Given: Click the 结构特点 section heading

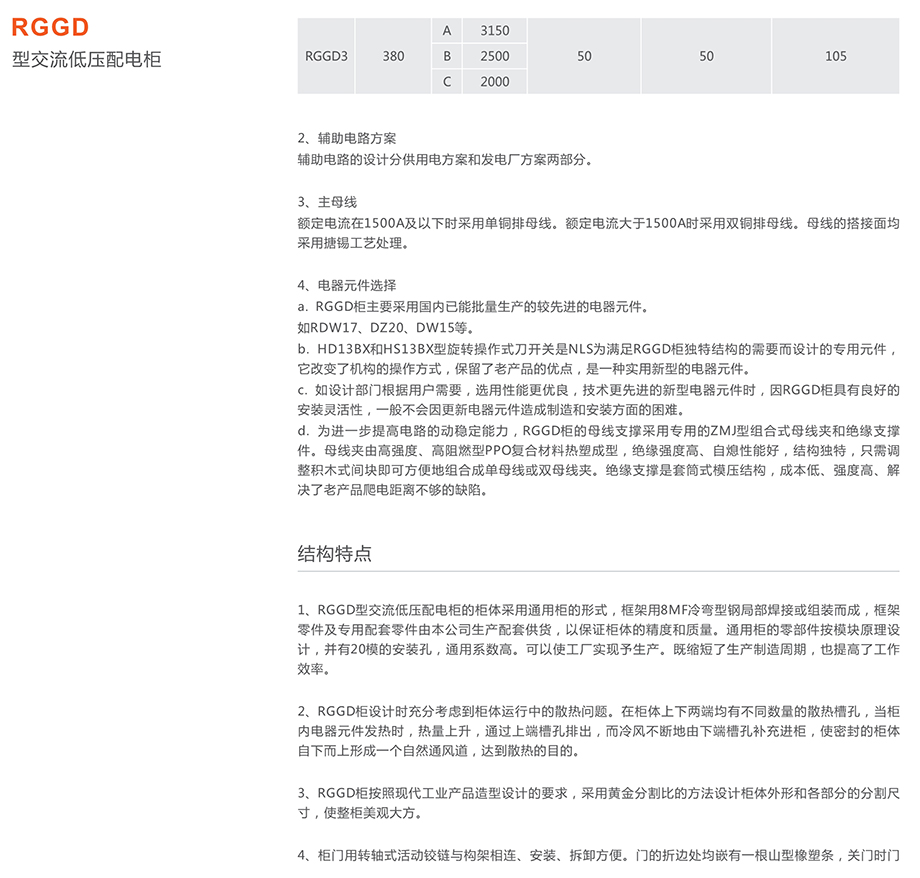Looking at the screenshot, I should [335, 553].
